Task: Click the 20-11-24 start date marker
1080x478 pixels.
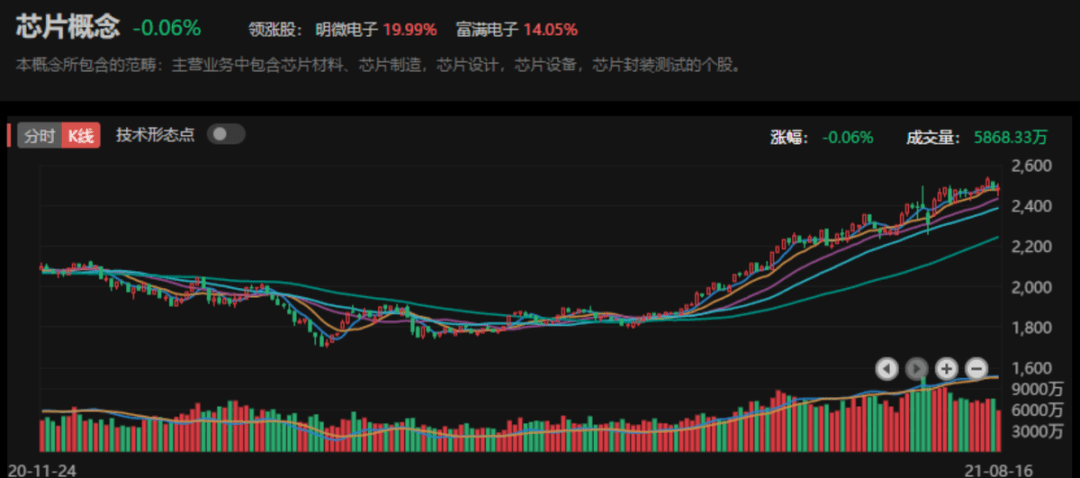Action: (x=41, y=469)
